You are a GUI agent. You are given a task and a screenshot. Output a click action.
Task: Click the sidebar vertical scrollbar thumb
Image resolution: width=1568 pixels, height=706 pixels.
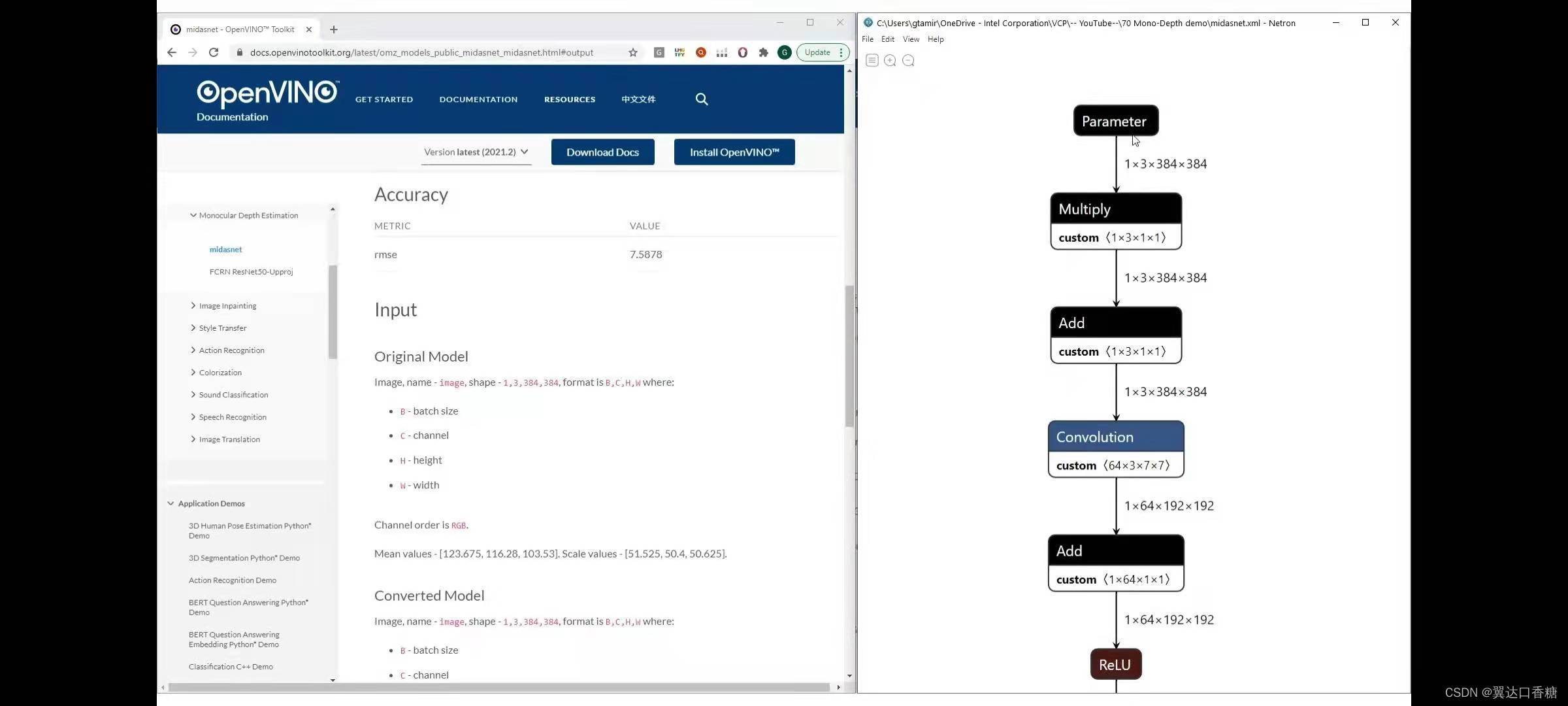(x=333, y=312)
